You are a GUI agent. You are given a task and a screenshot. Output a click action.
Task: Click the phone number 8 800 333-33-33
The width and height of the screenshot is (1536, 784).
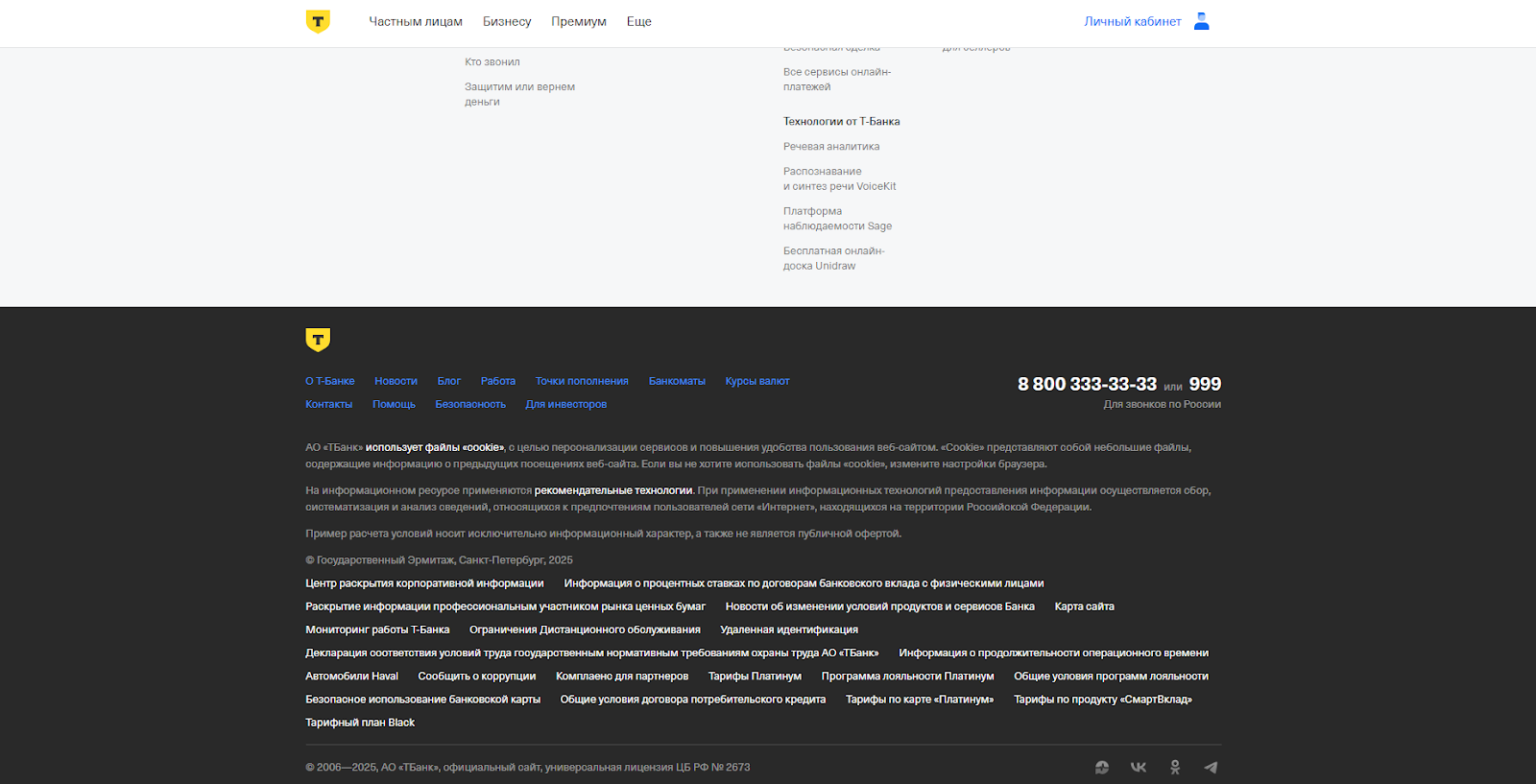point(1087,384)
